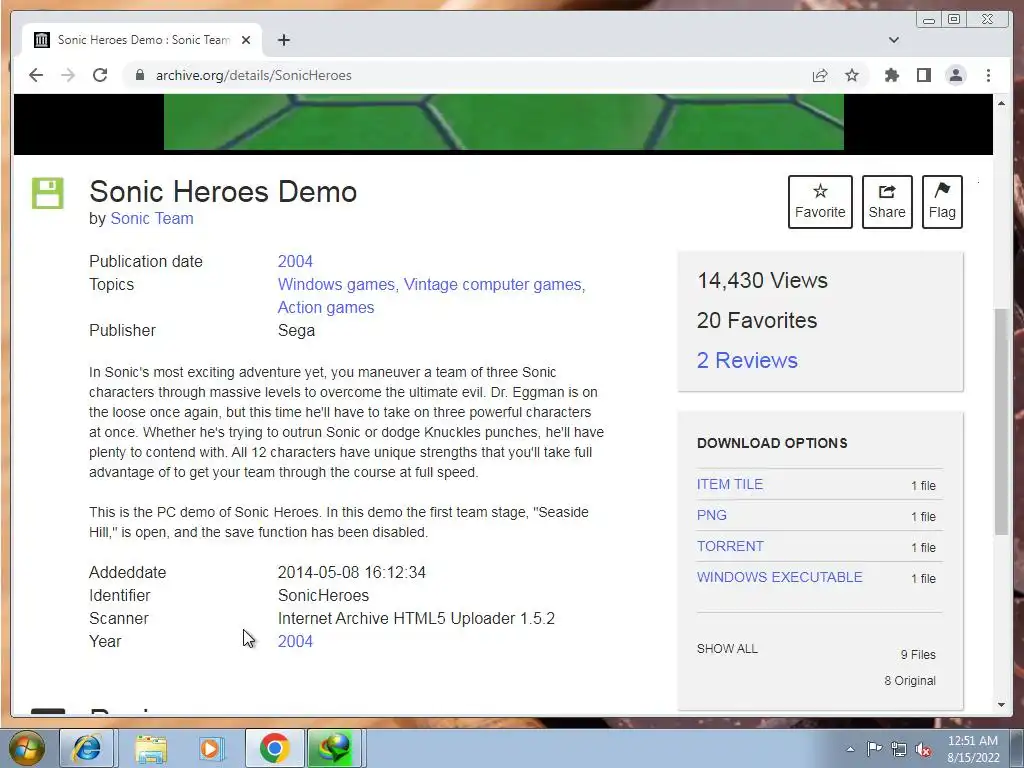1024x768 pixels.
Task: Select the Sonic Heroes Demo browser tab
Action: click(x=142, y=40)
